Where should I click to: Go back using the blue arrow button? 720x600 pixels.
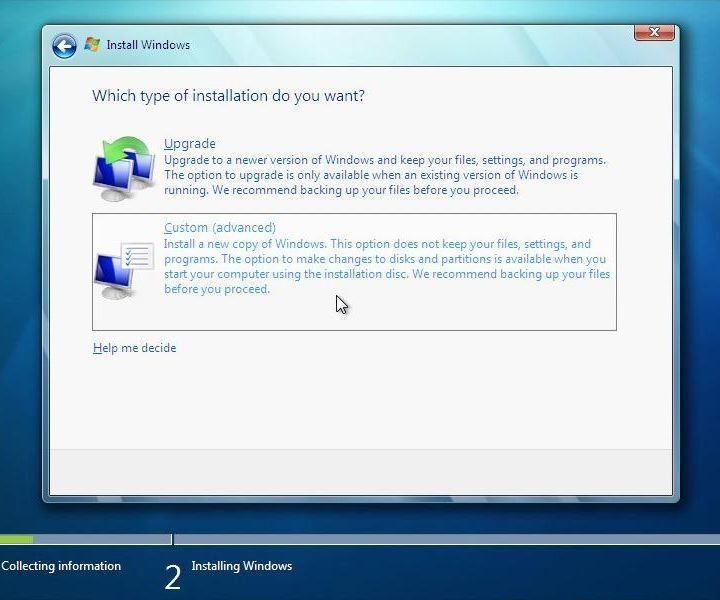pos(64,46)
